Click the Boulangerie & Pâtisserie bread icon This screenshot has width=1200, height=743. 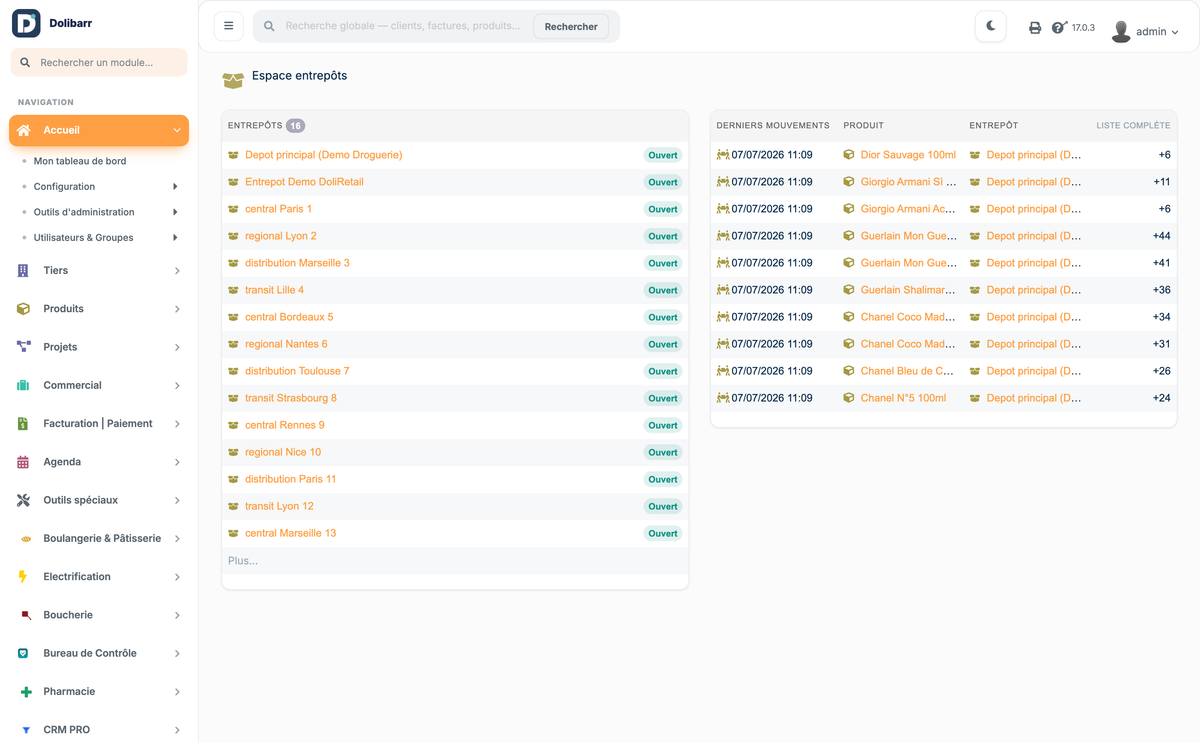[26, 539]
